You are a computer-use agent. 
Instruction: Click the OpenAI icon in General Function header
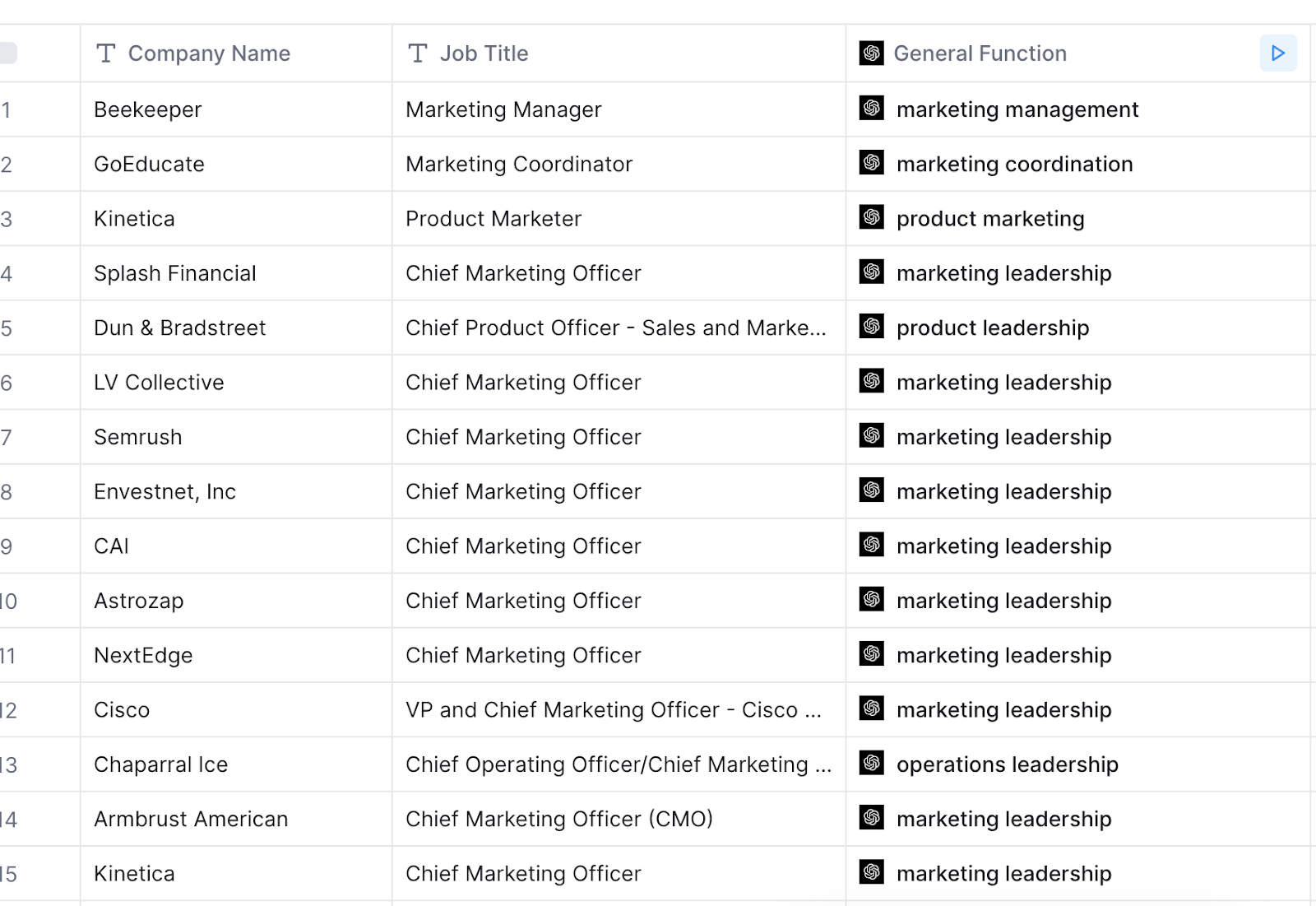(872, 53)
